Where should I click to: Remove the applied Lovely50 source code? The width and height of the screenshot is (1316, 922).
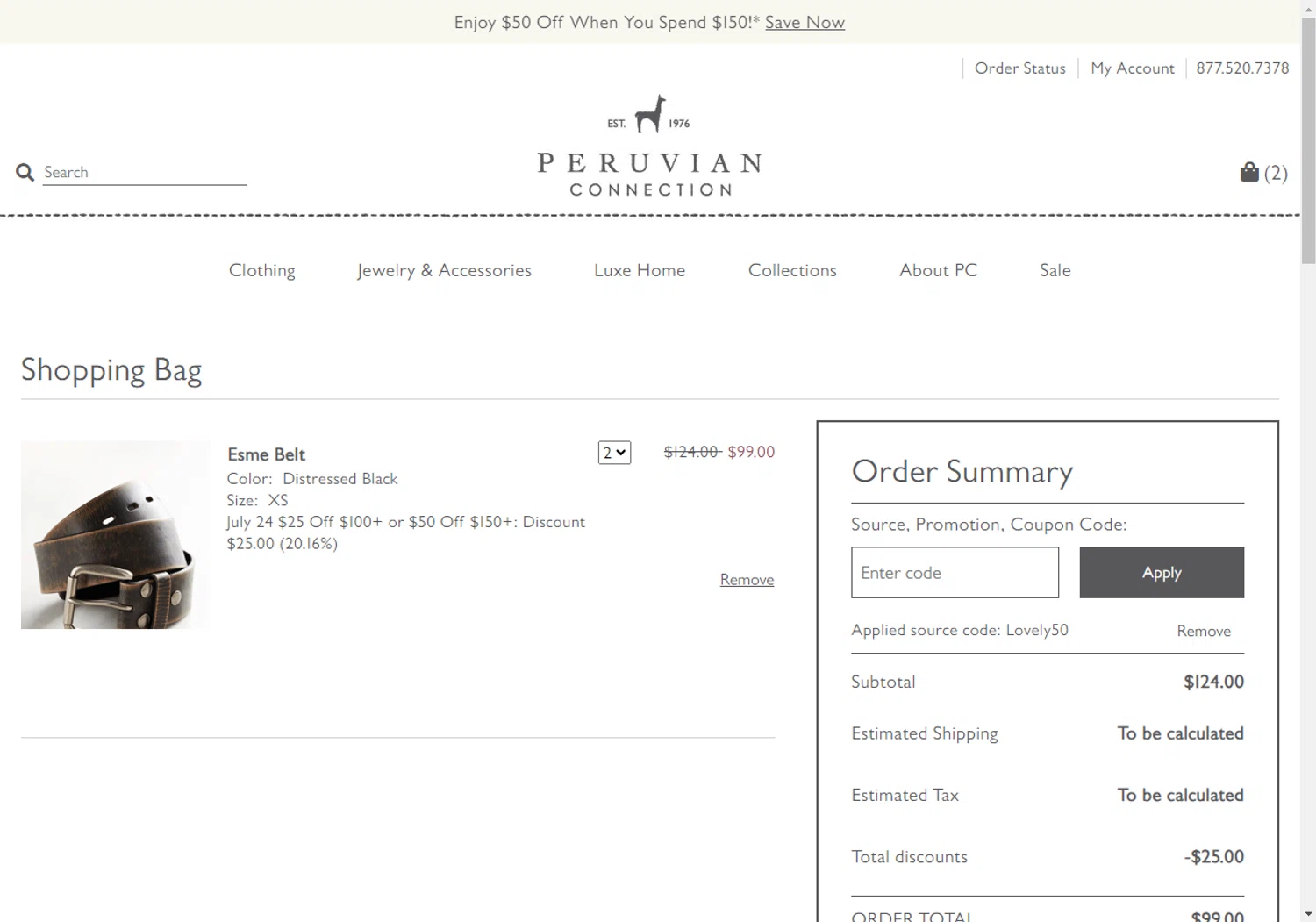[x=1204, y=632]
